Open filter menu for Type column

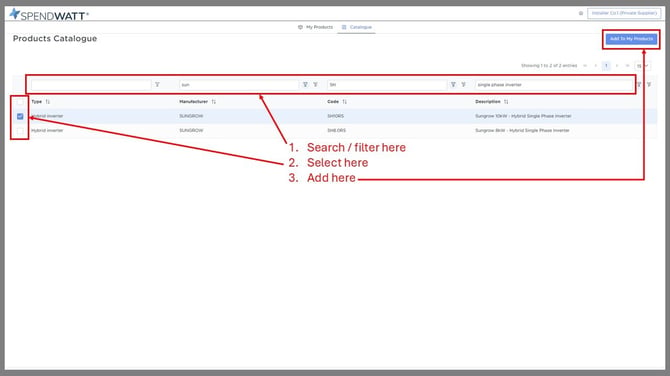pos(157,85)
